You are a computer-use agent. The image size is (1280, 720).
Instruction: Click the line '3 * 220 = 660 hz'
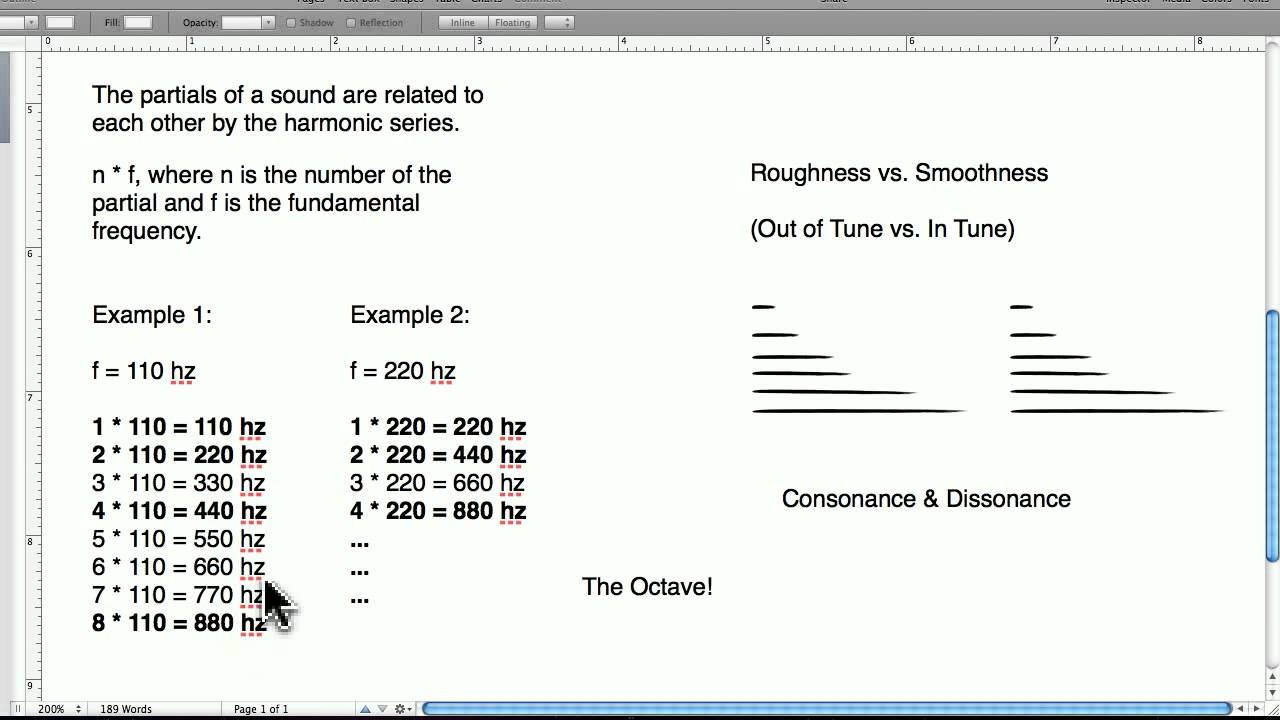click(x=437, y=483)
